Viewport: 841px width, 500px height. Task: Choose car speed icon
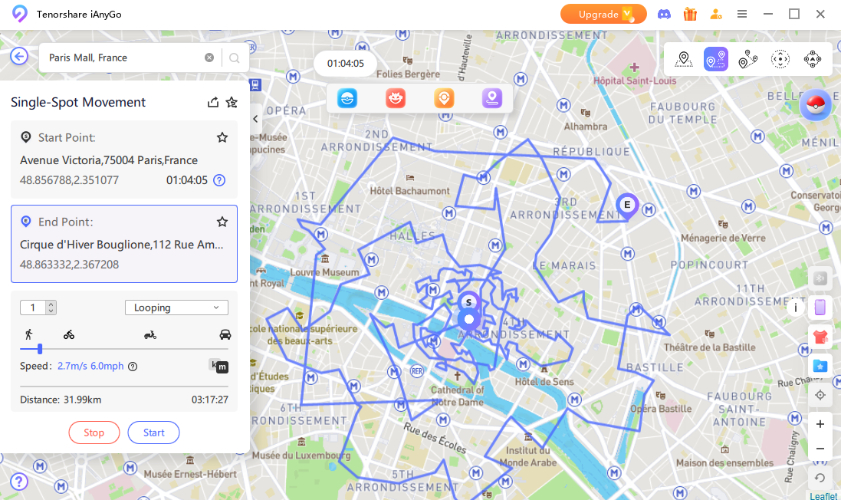(225, 335)
